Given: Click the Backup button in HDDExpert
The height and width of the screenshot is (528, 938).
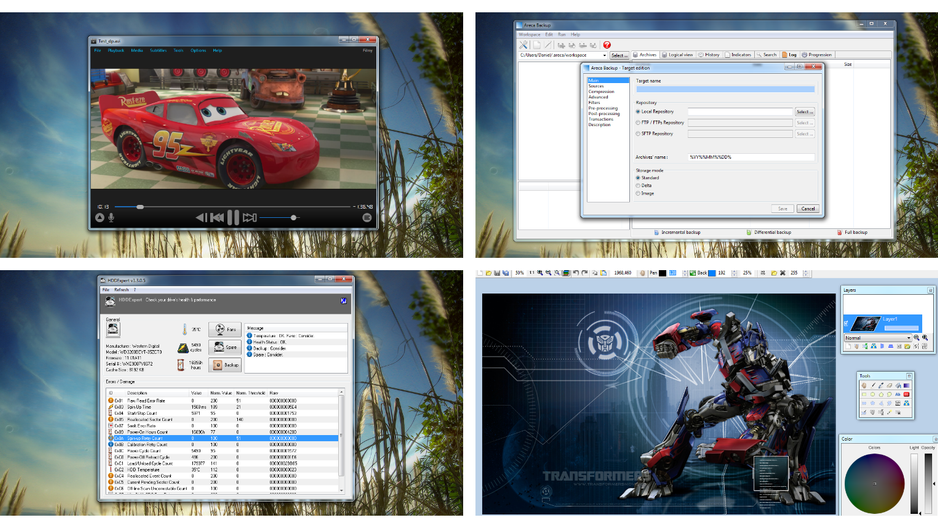Looking at the screenshot, I should [225, 365].
